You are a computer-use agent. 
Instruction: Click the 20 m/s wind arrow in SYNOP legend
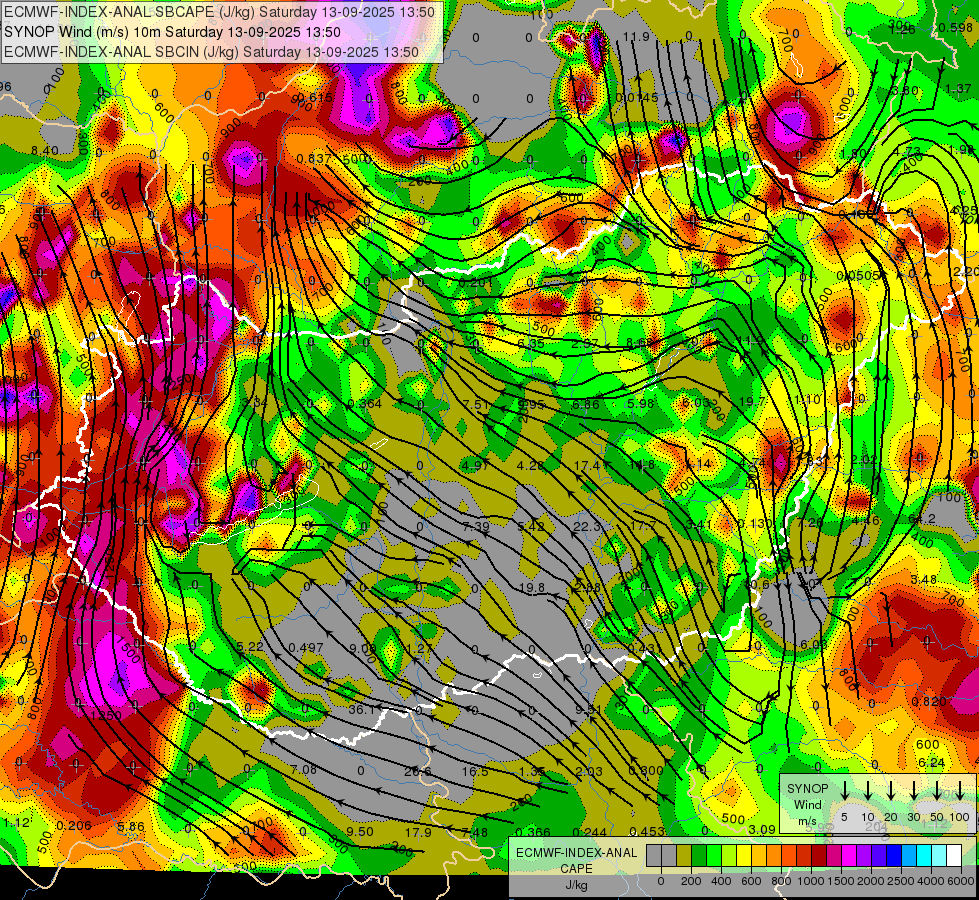(x=891, y=791)
